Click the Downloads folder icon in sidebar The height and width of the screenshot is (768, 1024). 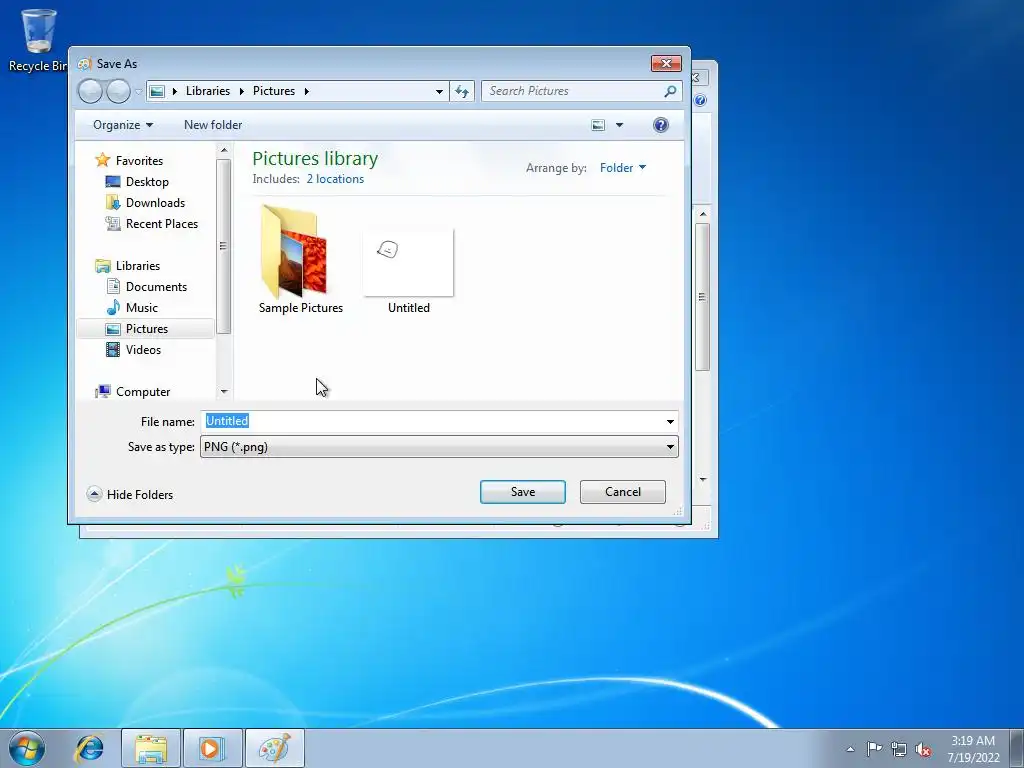click(x=113, y=202)
